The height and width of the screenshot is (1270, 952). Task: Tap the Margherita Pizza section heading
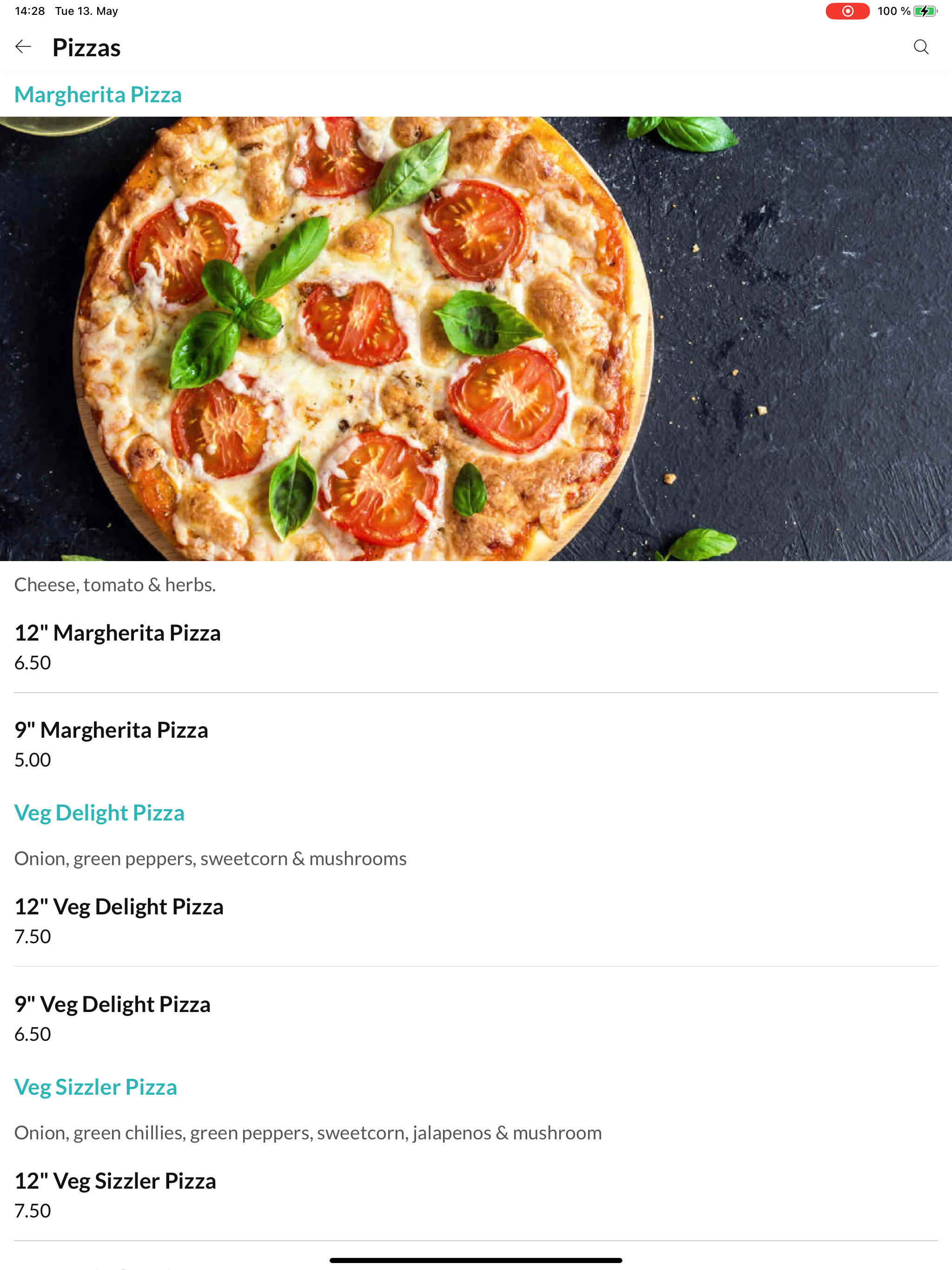pos(98,95)
